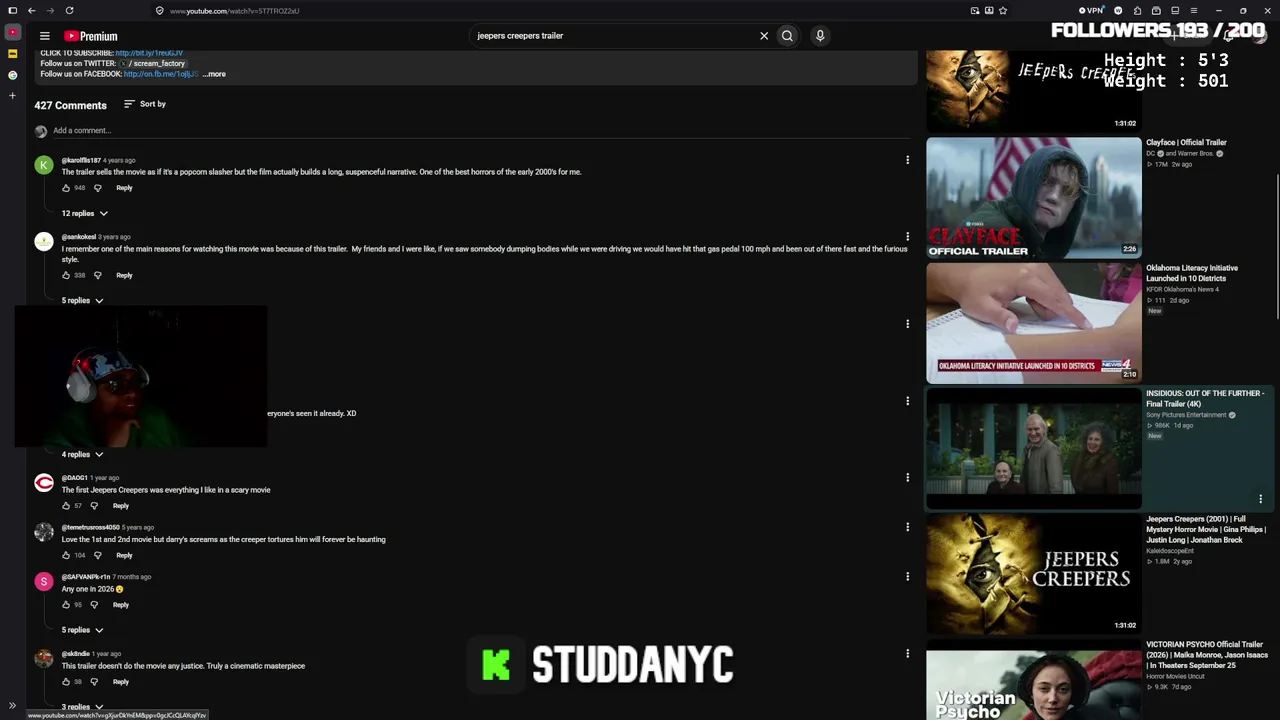Expand the 12 replies thread
The width and height of the screenshot is (1280, 720).
pos(84,214)
